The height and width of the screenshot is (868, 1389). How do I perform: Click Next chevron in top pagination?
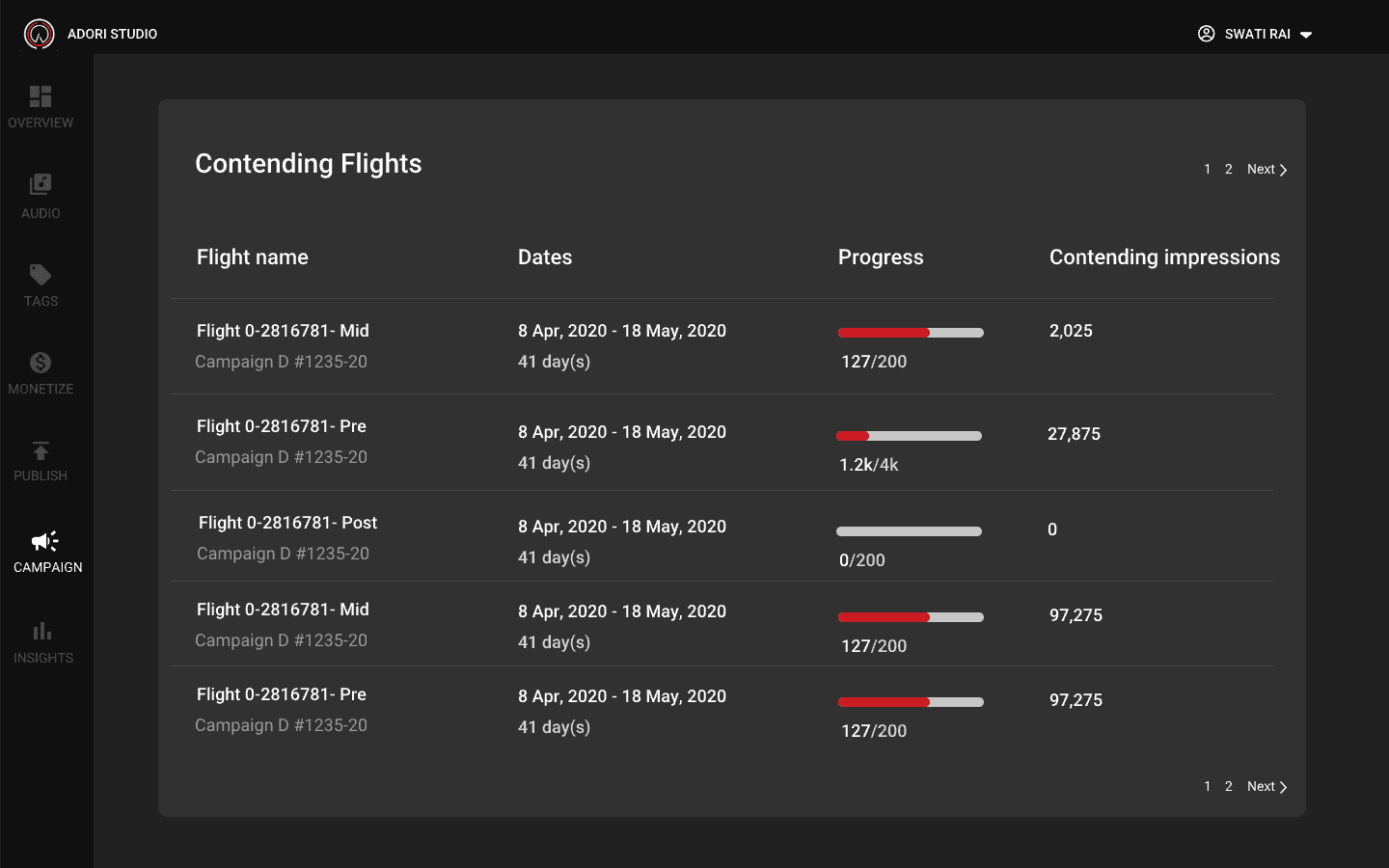(x=1283, y=170)
